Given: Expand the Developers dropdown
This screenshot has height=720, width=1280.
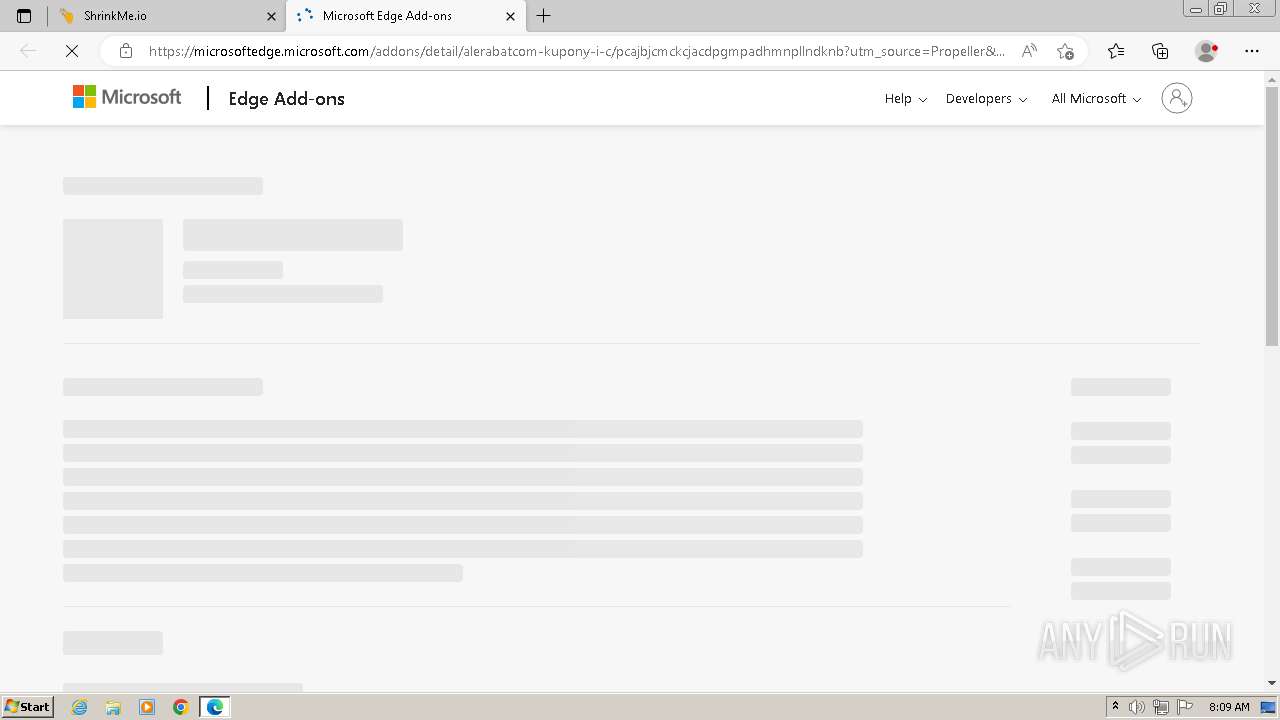Looking at the screenshot, I should coord(987,98).
